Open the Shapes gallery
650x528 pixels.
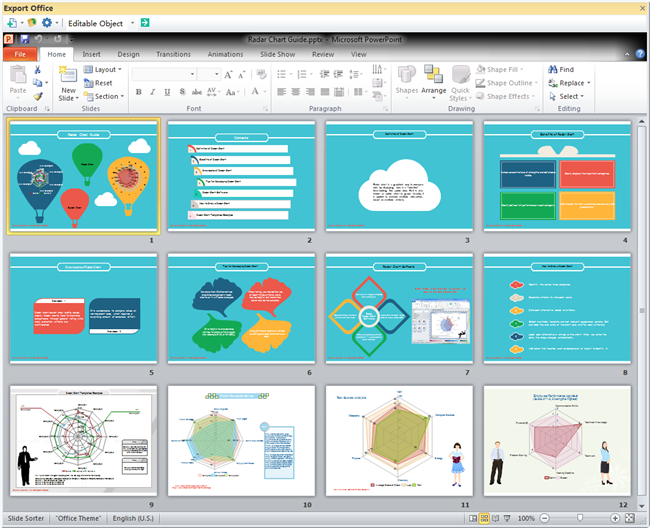407,81
